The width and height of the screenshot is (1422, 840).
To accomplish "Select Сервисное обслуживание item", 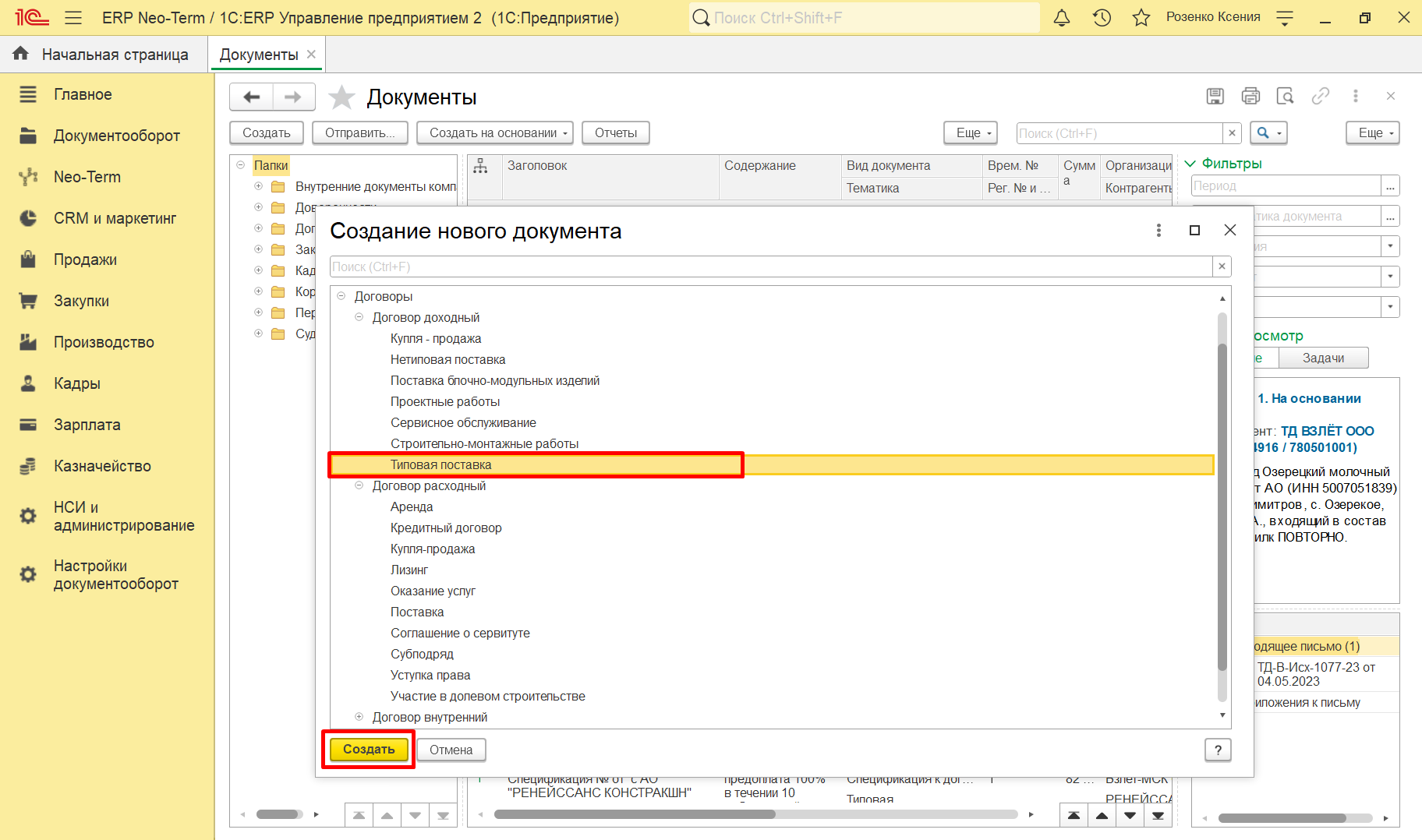I will point(463,422).
